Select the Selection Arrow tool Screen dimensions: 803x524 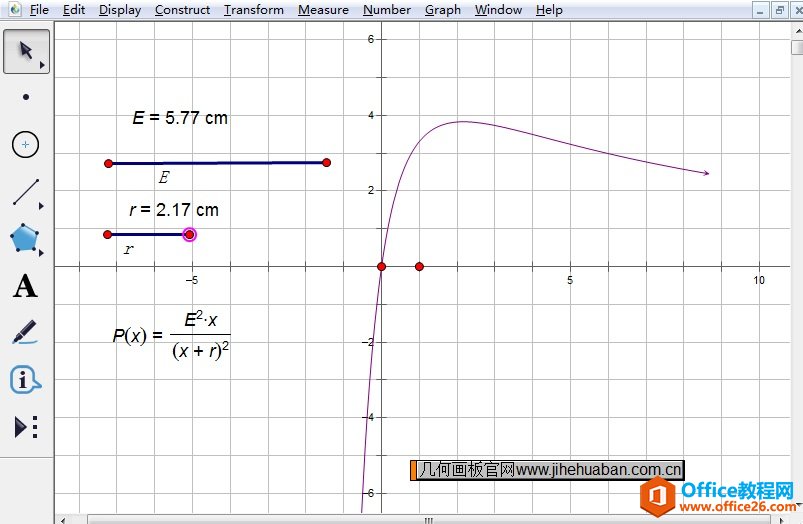click(26, 51)
